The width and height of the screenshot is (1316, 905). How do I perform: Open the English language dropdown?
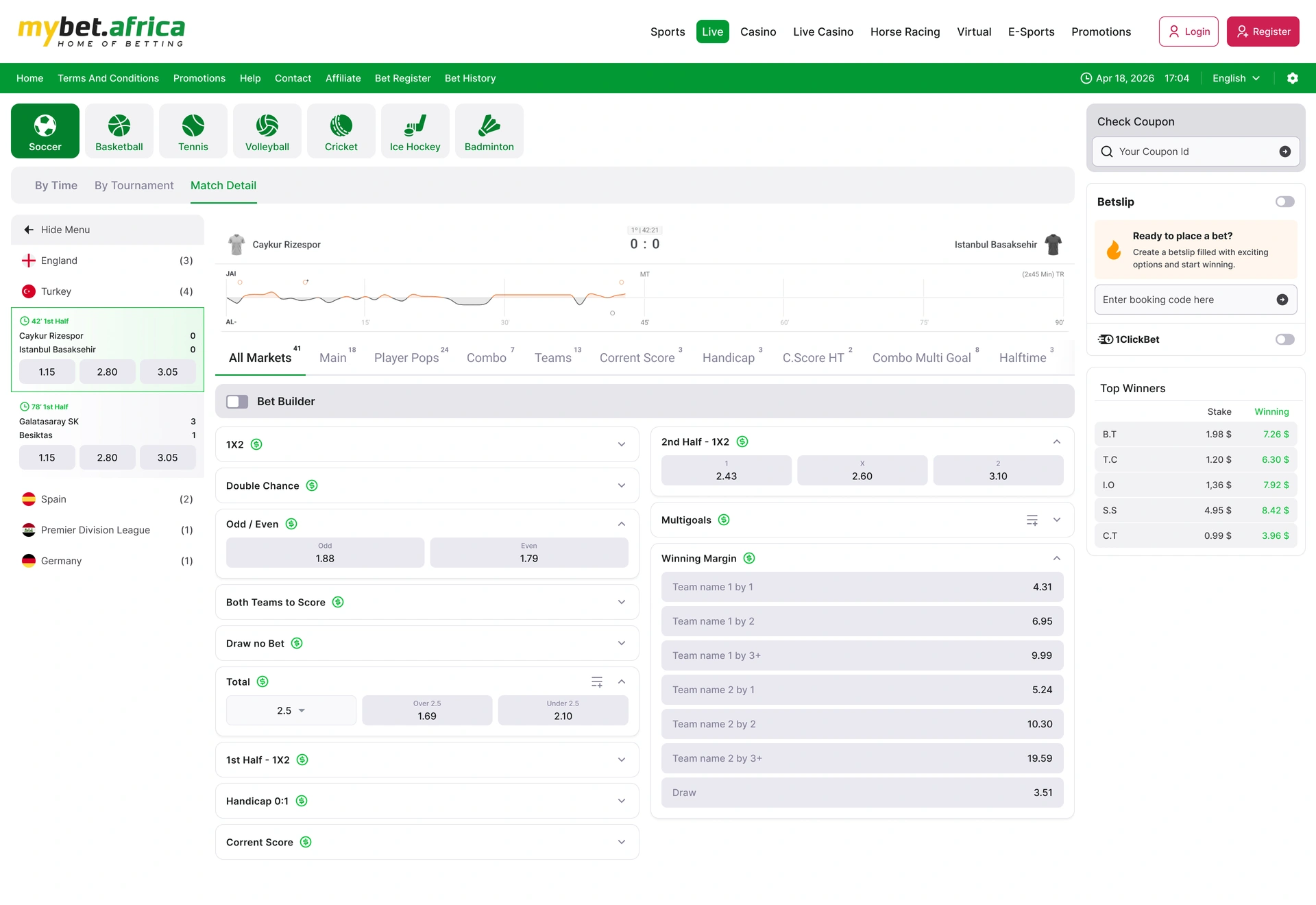(x=1236, y=78)
